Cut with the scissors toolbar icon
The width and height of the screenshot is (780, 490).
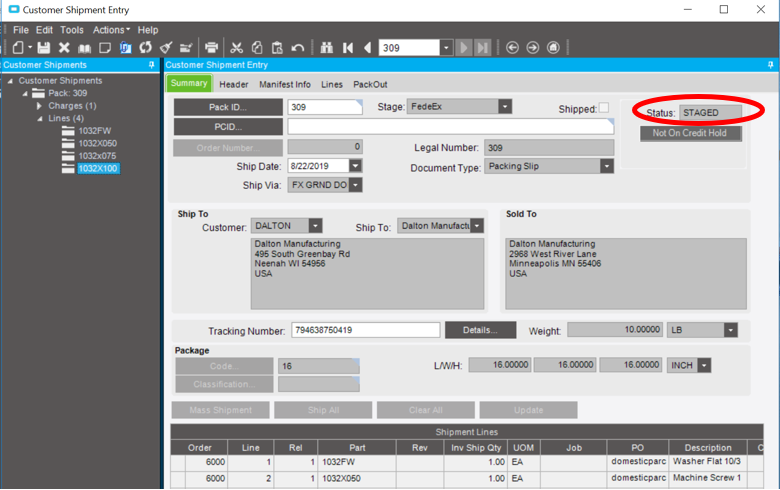(x=237, y=48)
